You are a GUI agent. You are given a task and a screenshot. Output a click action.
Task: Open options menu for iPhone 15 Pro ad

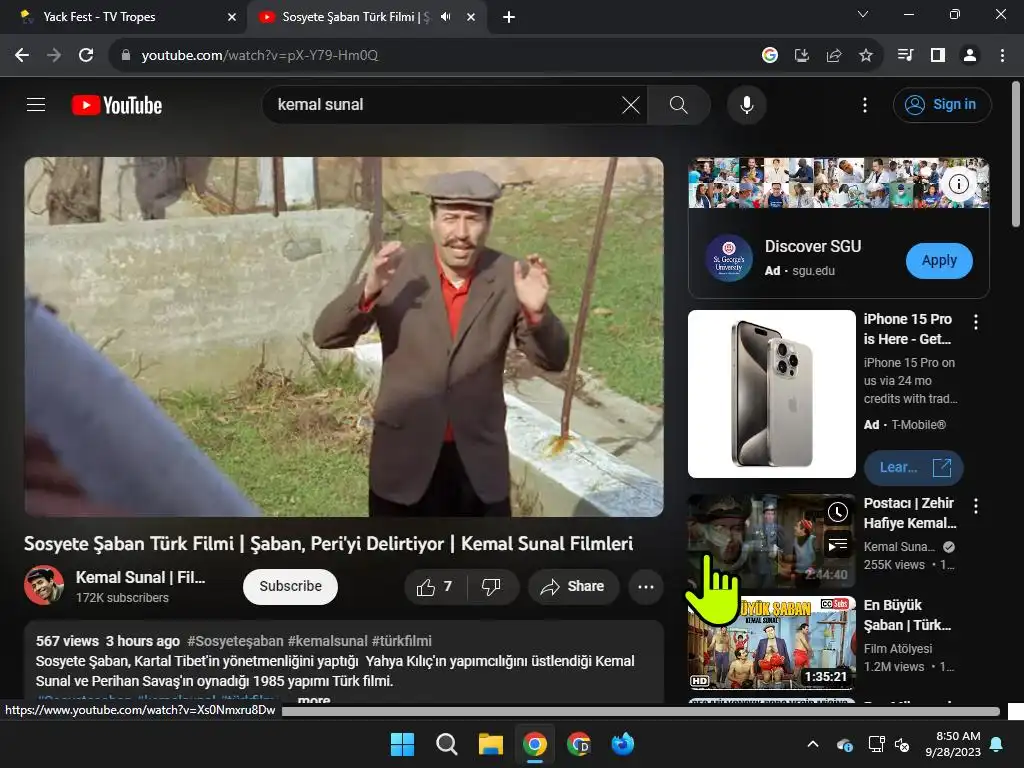[x=976, y=321]
